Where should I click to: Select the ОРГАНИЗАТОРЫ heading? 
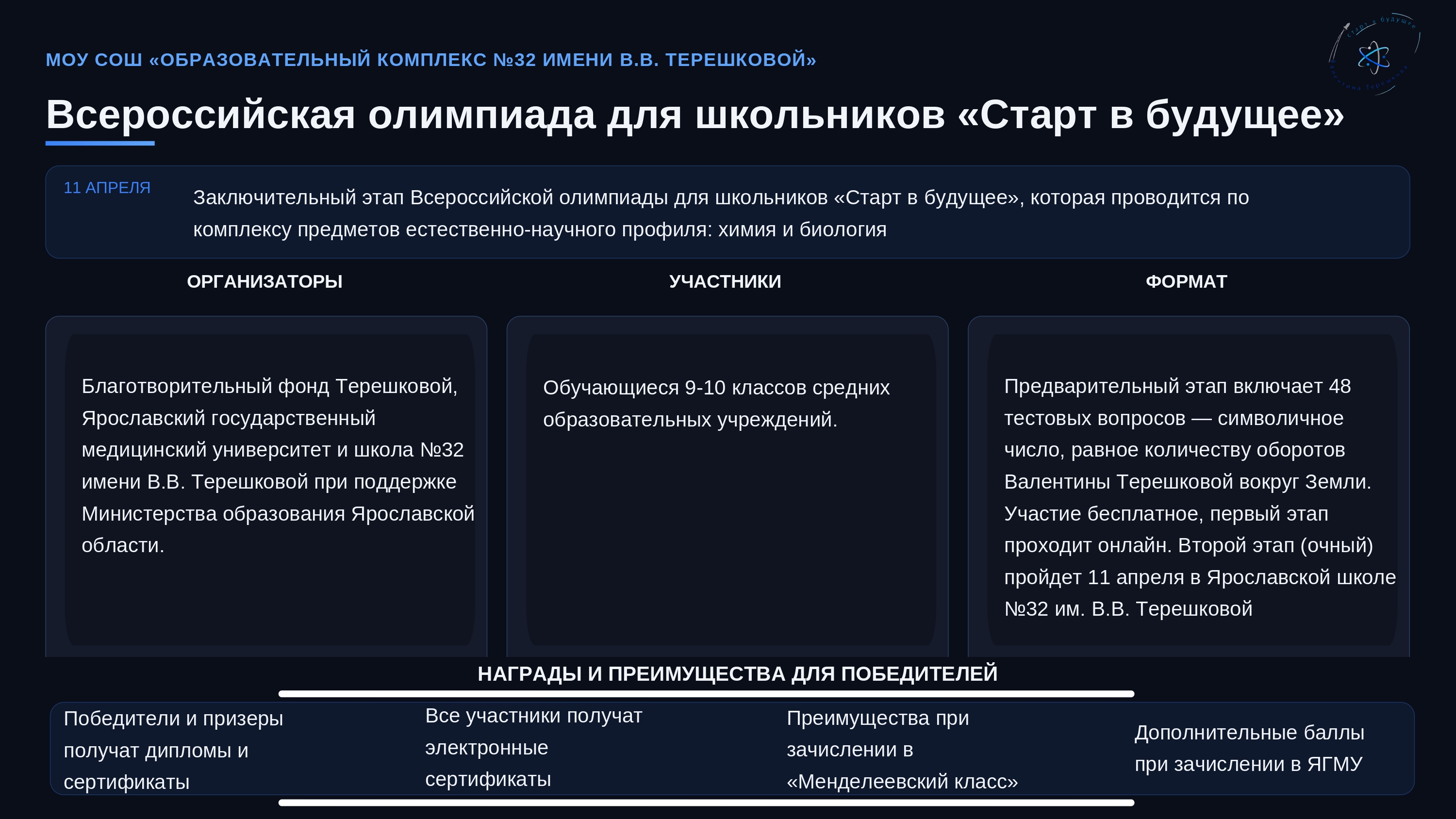pos(265,281)
